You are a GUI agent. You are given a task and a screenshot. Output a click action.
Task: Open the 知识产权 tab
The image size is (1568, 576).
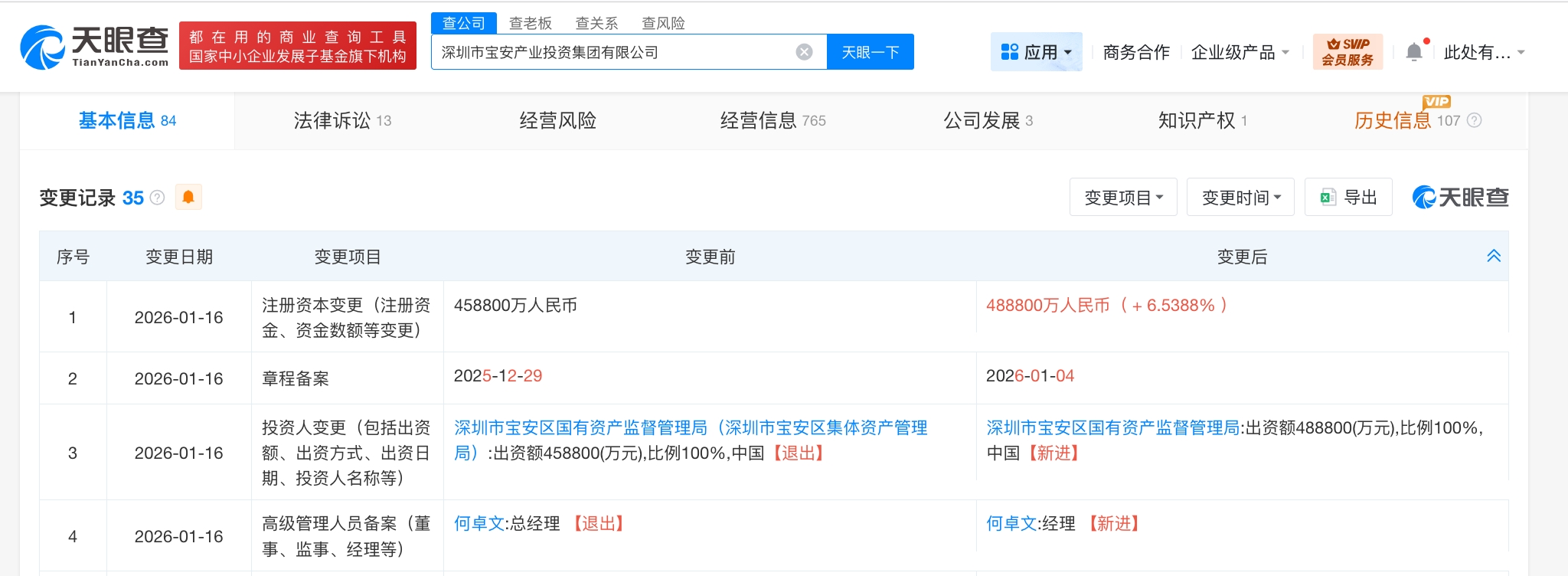1203,120
